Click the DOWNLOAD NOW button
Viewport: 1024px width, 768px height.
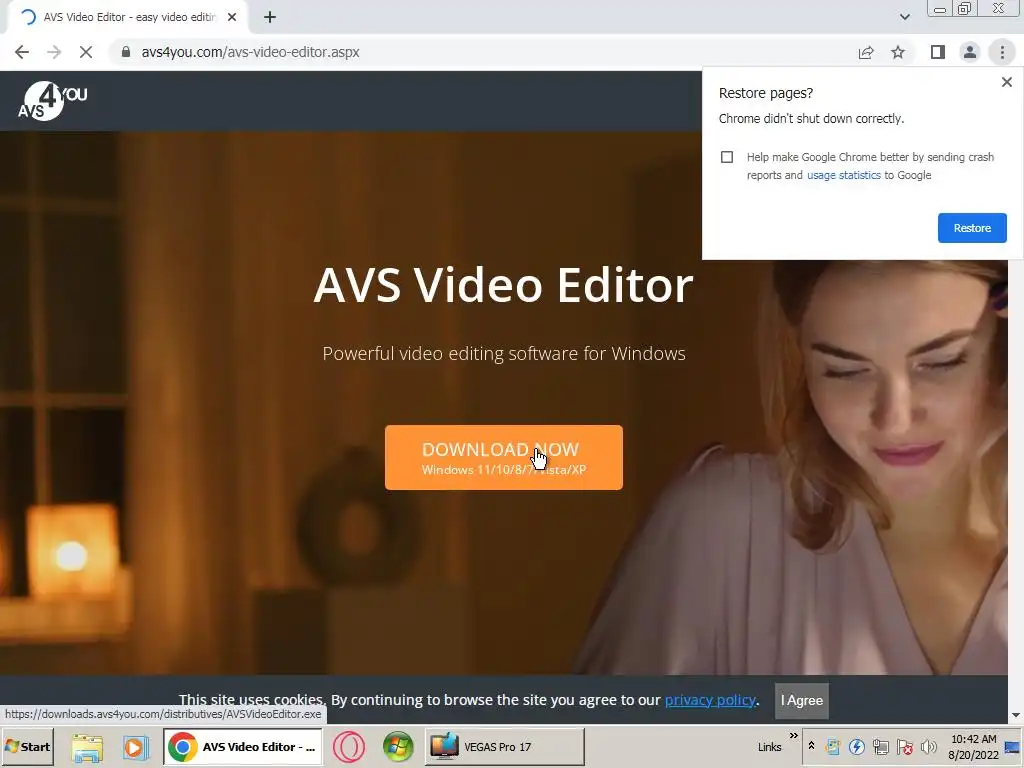pos(504,457)
